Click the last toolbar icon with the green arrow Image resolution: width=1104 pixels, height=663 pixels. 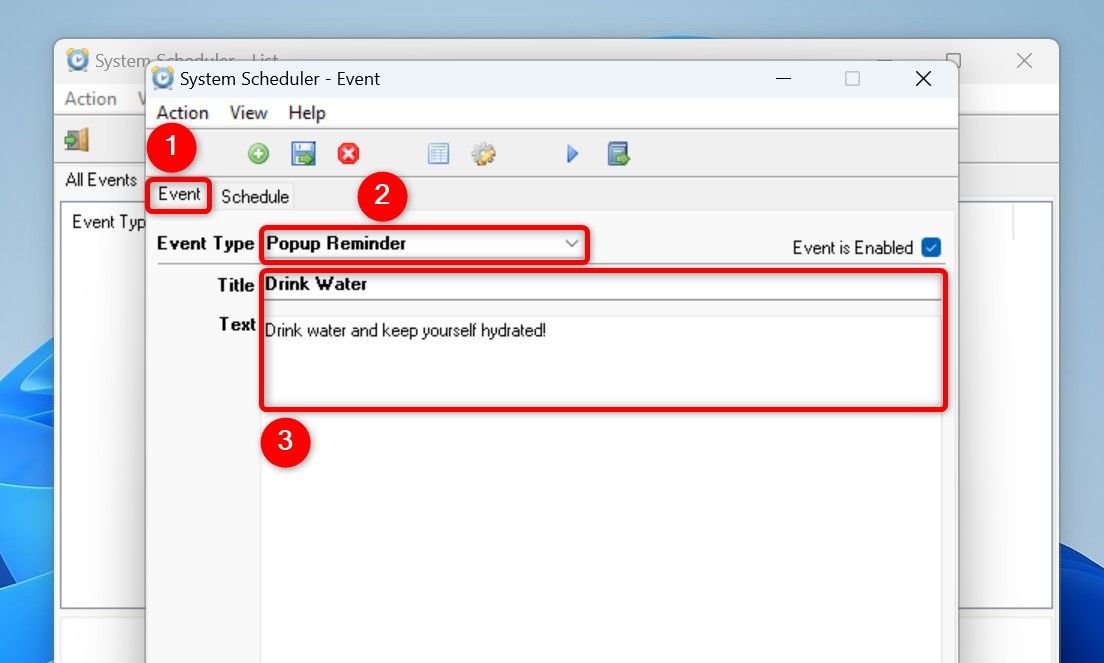coord(618,153)
